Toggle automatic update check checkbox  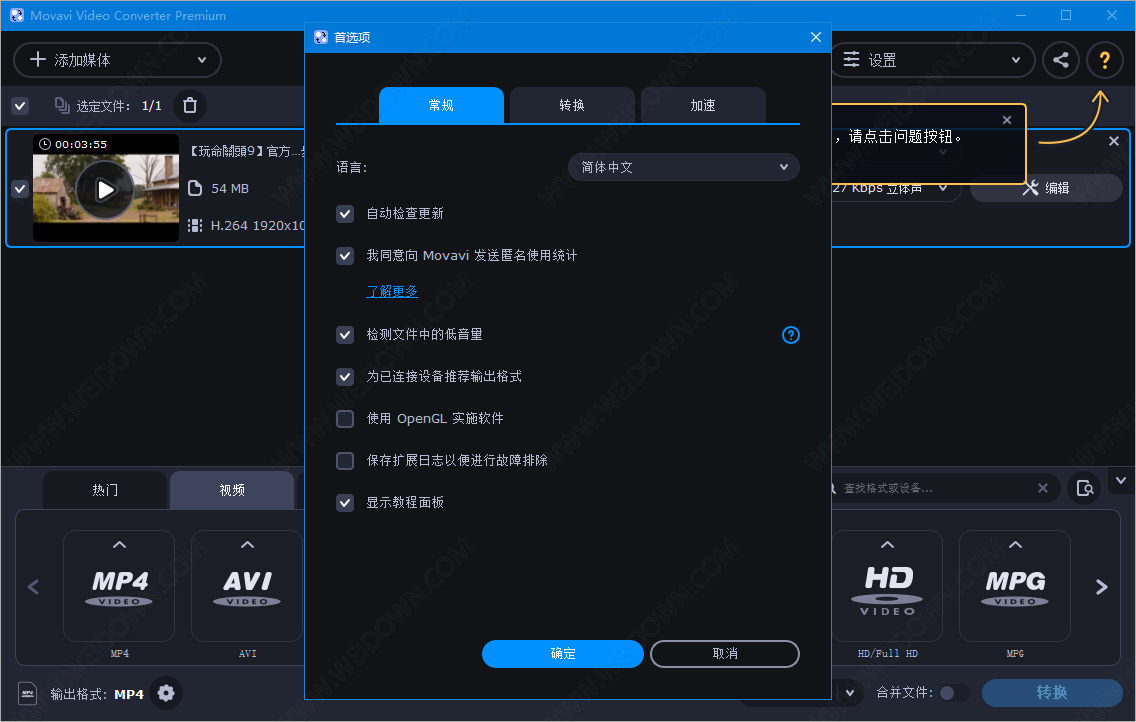(x=345, y=214)
